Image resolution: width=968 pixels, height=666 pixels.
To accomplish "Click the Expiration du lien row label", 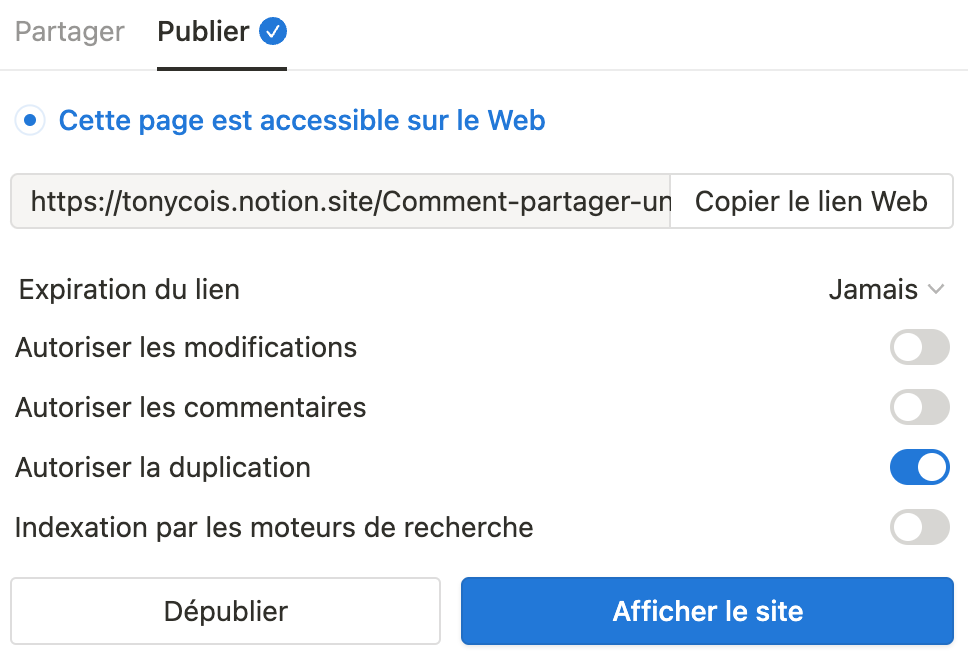I will coord(128,290).
